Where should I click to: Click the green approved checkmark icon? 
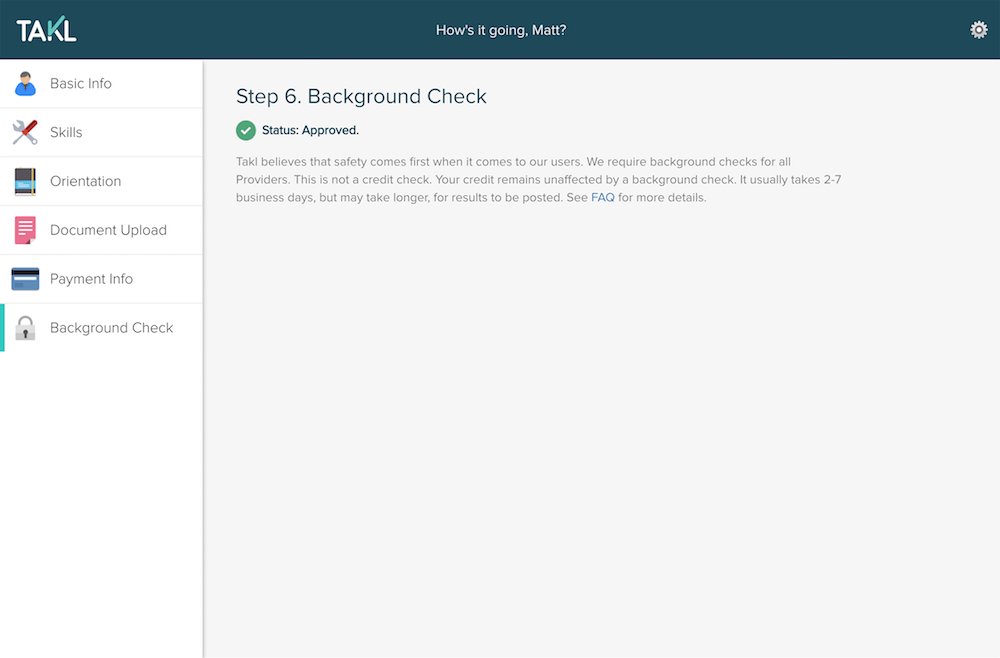click(246, 129)
